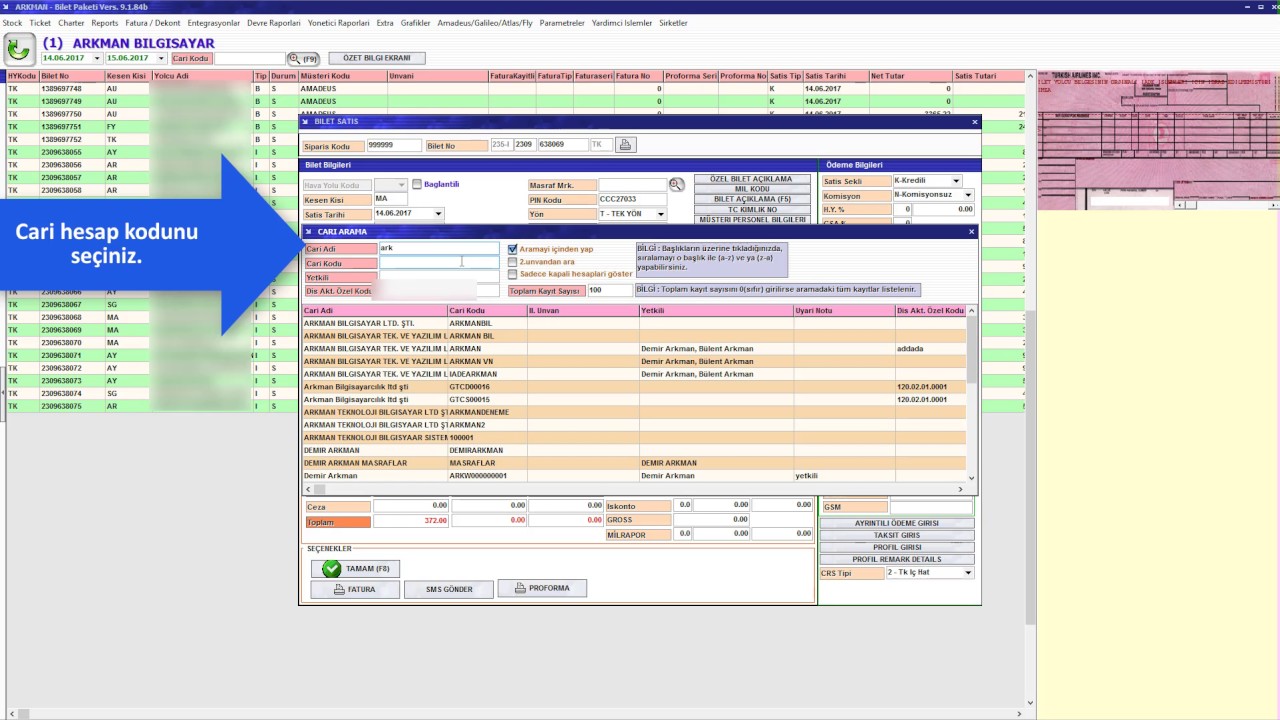The height and width of the screenshot is (720, 1280).
Task: Click the toolbar Cari Kodu input field
Action: (250, 59)
